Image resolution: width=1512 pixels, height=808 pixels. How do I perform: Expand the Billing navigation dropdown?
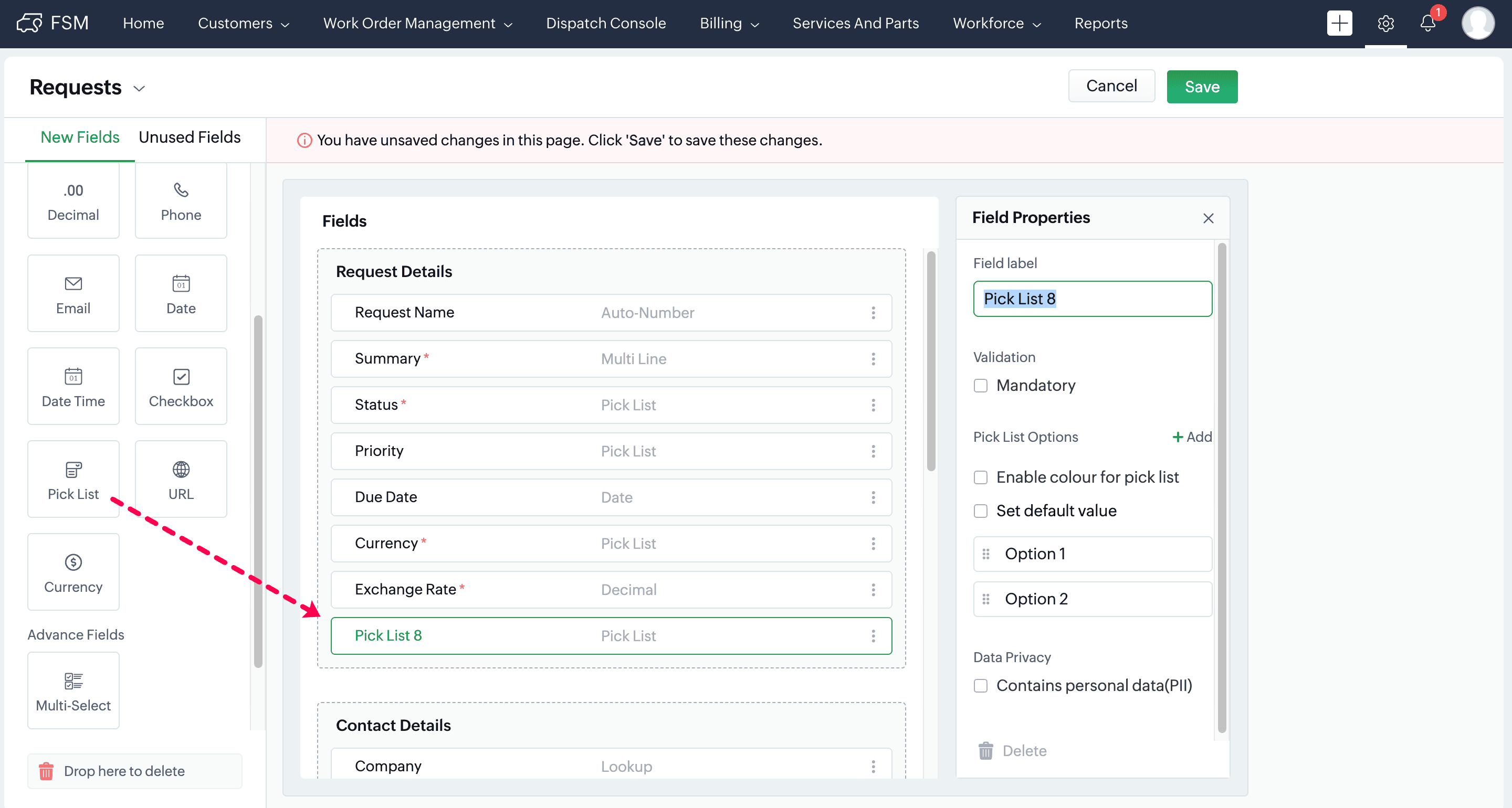[729, 24]
